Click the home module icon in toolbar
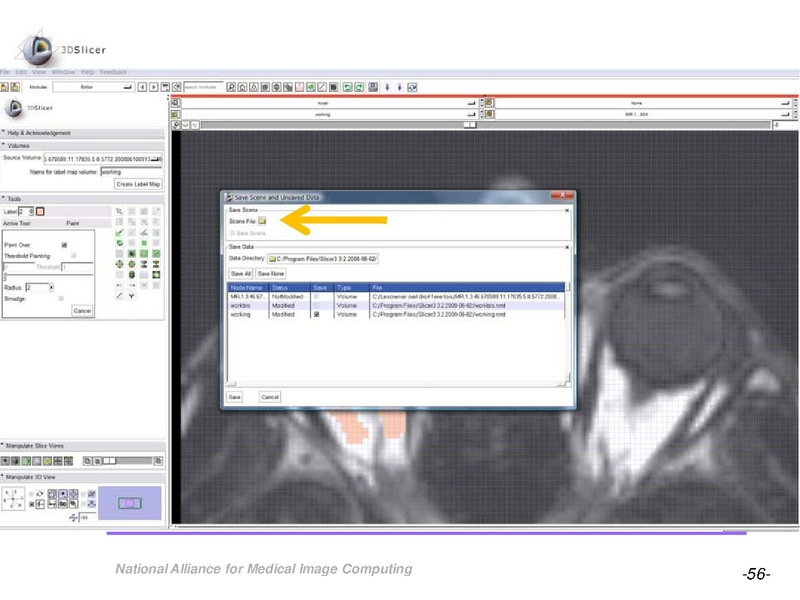 [x=242, y=87]
